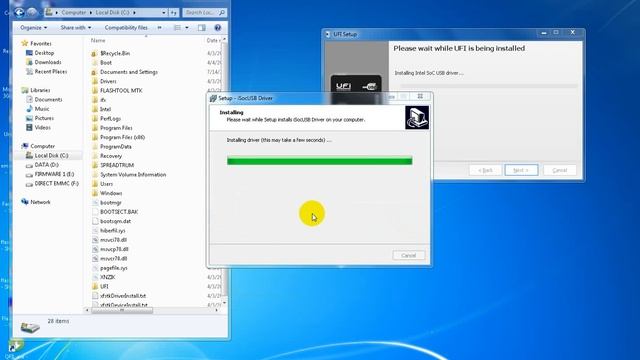The image size is (640, 360).
Task: Click the Explorer help question-mark icon
Action: pos(218,28)
